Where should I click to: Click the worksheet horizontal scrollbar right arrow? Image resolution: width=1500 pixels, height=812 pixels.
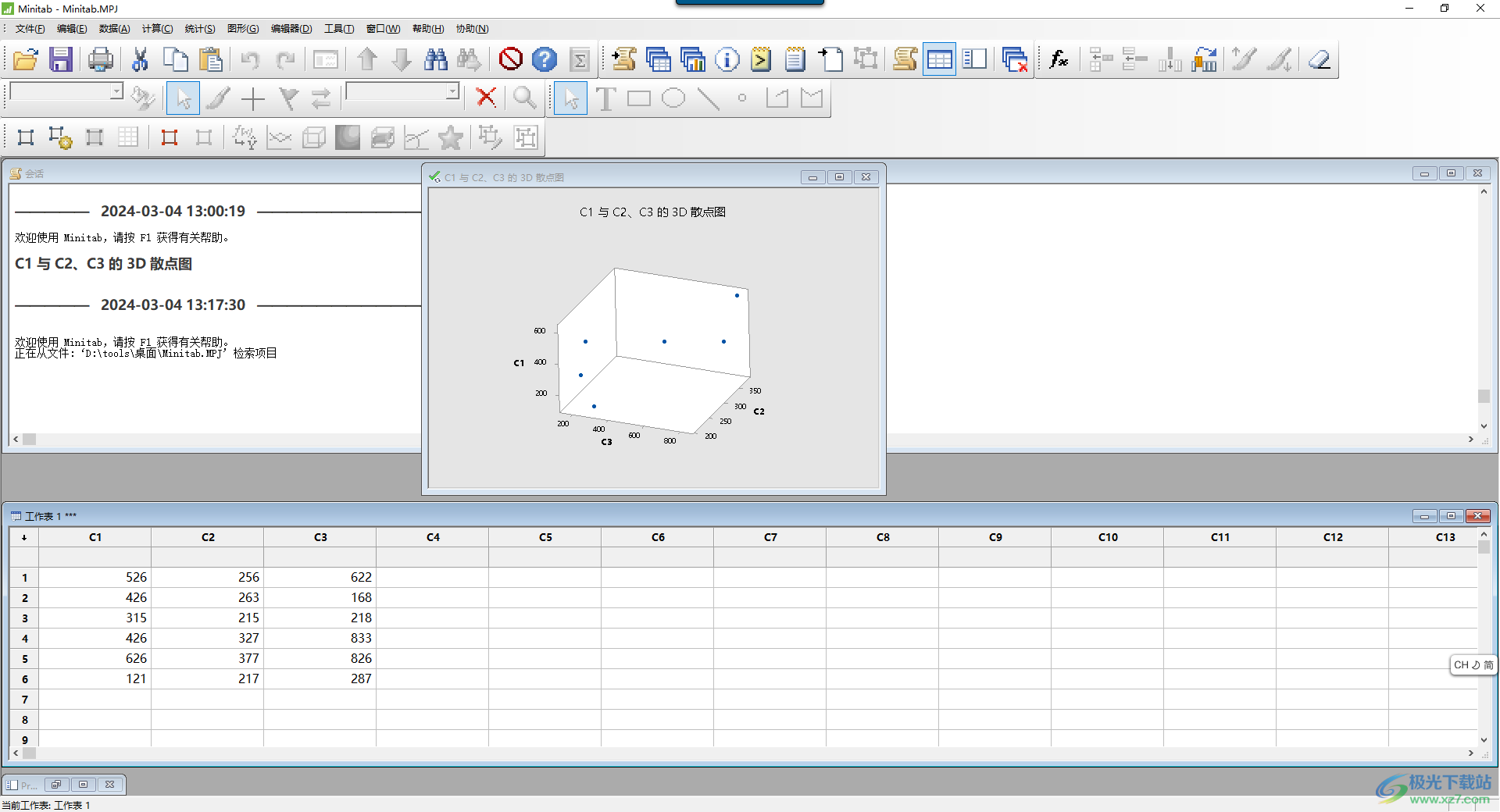[1471, 753]
